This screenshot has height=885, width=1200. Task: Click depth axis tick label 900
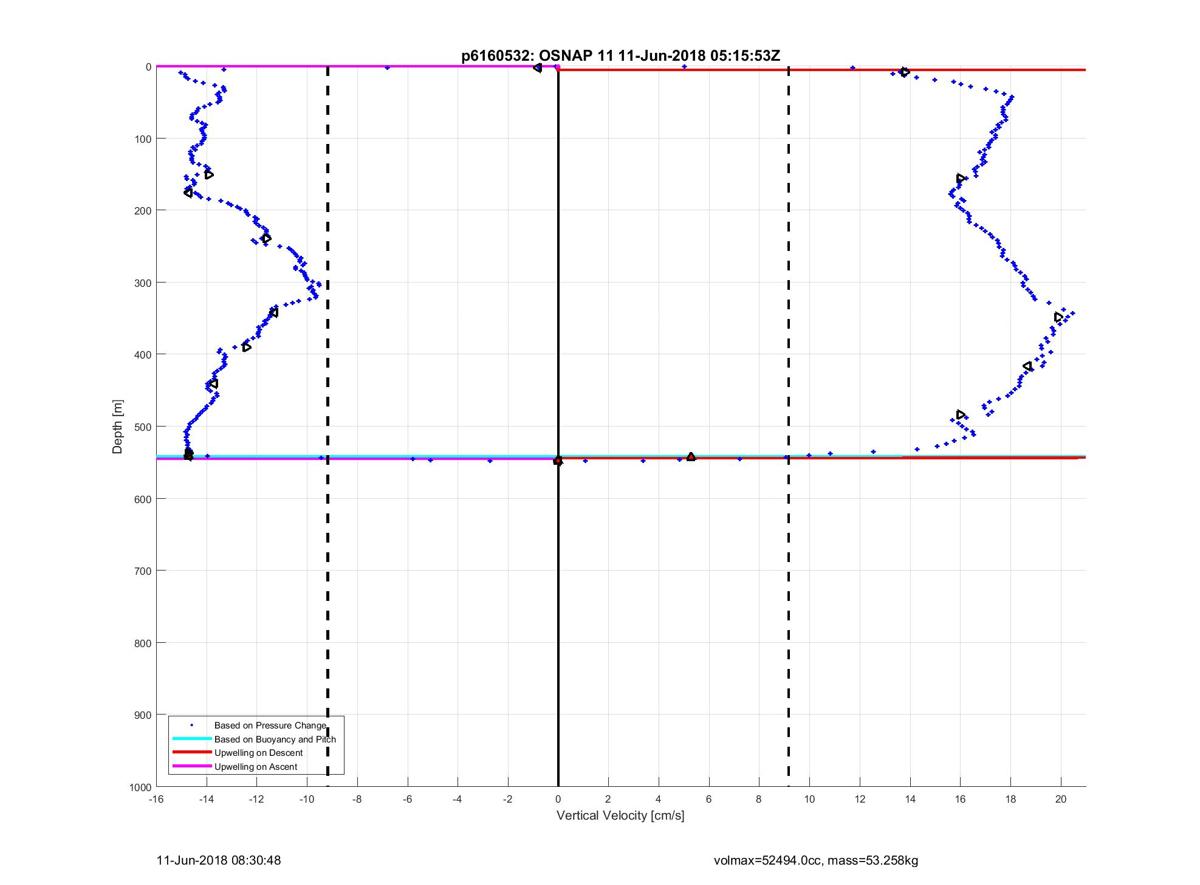[x=143, y=715]
